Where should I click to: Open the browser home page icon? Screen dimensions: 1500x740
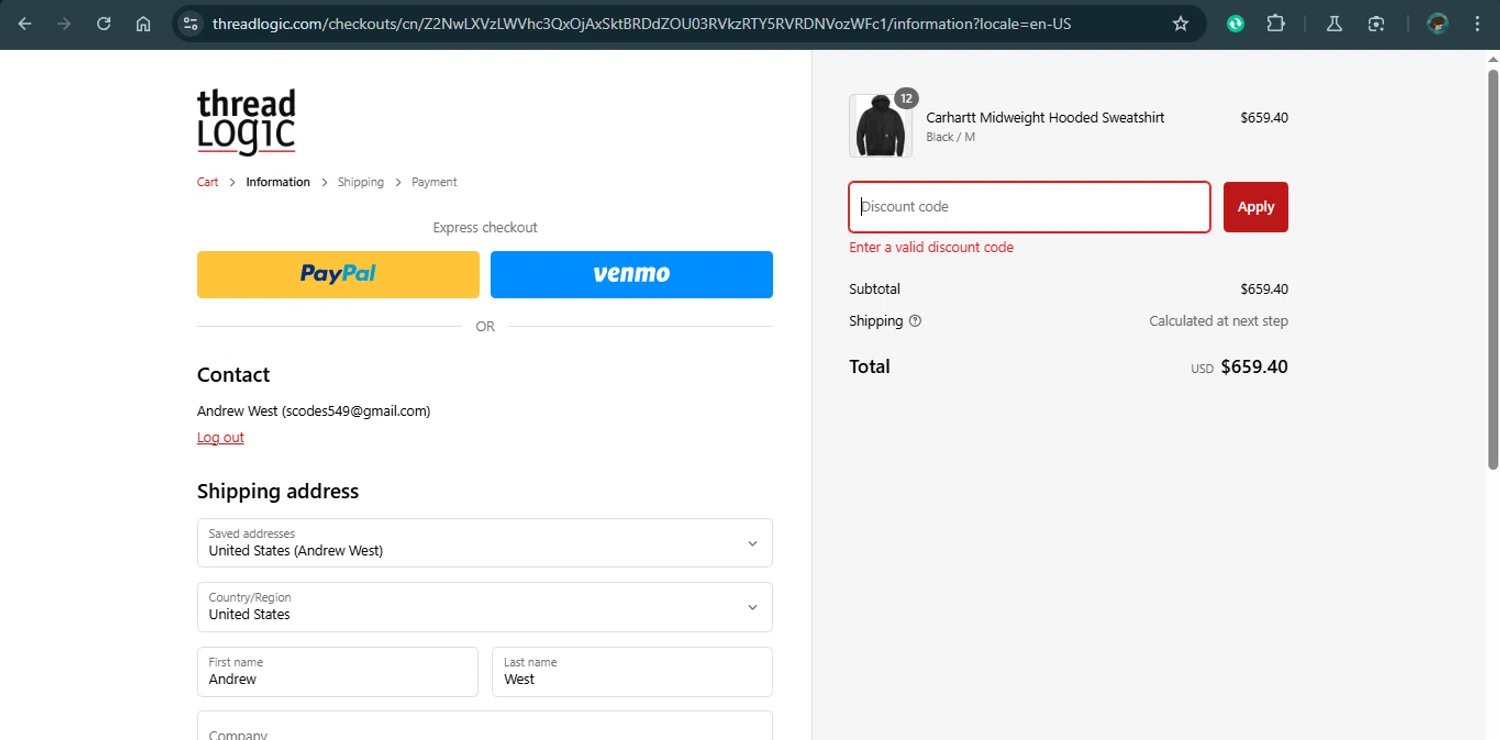pyautogui.click(x=144, y=24)
